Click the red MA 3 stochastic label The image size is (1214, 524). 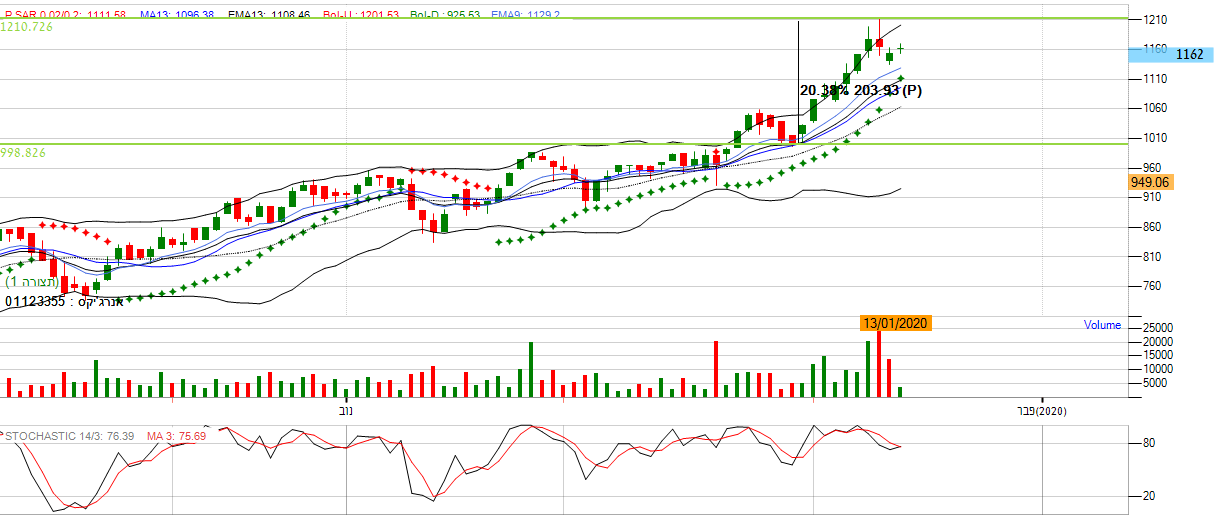point(177,436)
